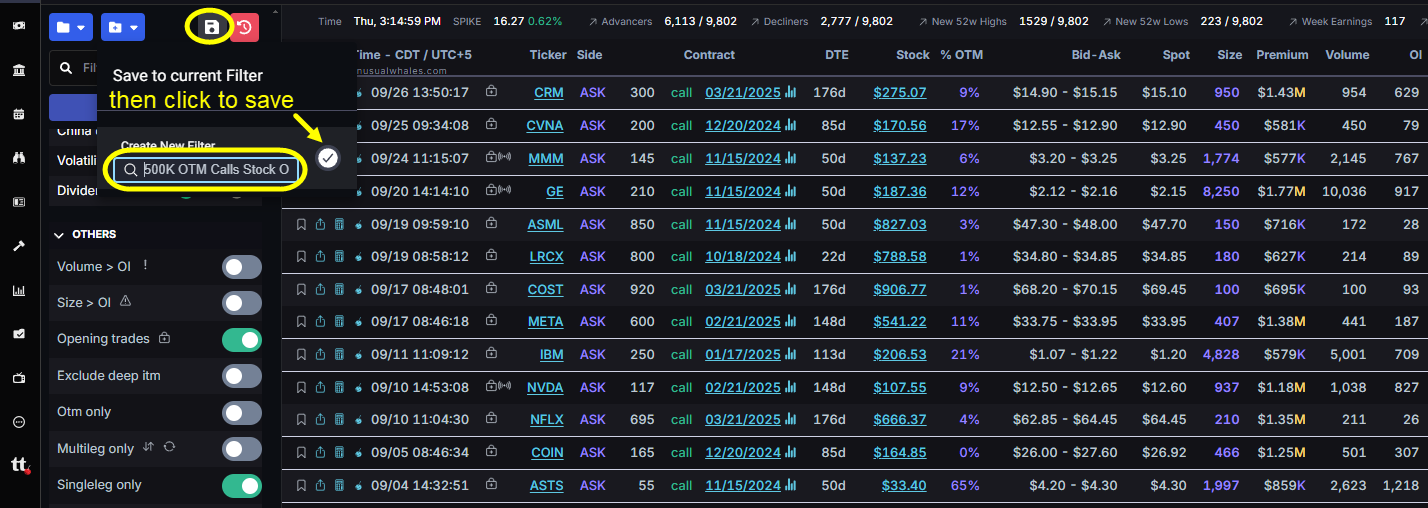The width and height of the screenshot is (1428, 508).
Task: Open the binoculars sidebar icon
Action: pyautogui.click(x=19, y=157)
